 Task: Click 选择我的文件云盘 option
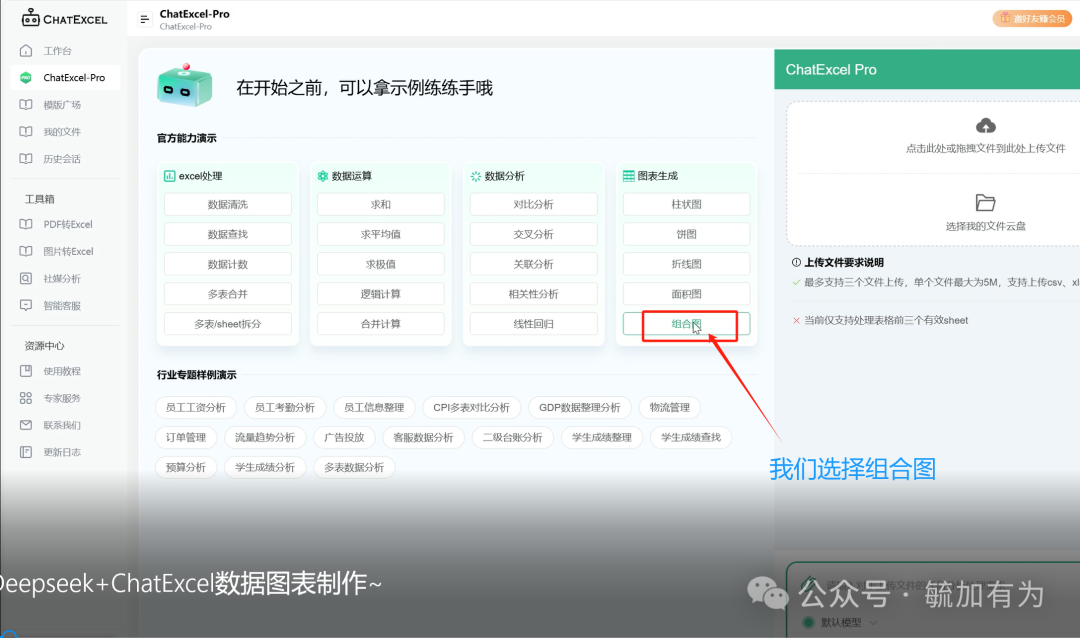(986, 226)
